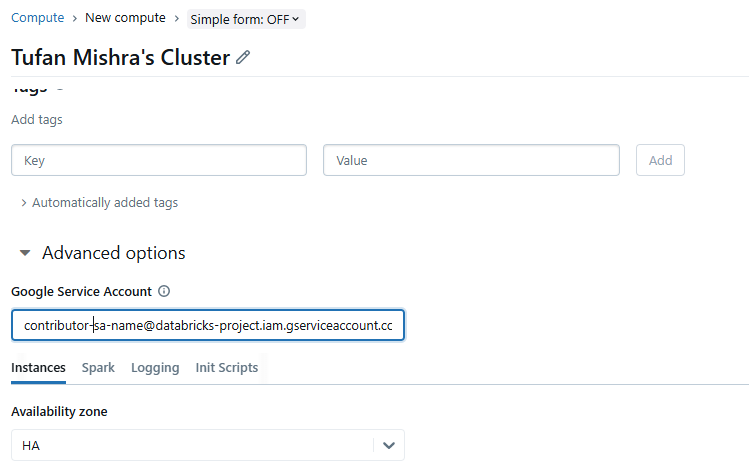Click the Tufan Mishra's Cluster title
Image resolution: width=749 pixels, height=473 pixels.
pyautogui.click(x=120, y=57)
